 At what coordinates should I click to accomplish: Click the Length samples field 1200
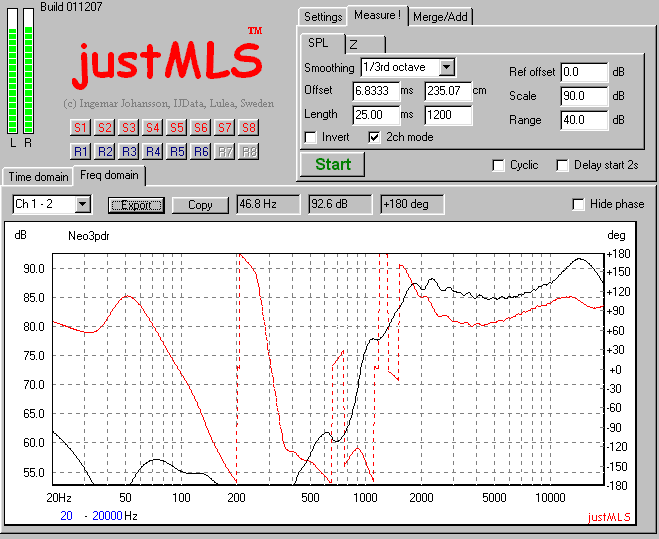pyautogui.click(x=448, y=115)
